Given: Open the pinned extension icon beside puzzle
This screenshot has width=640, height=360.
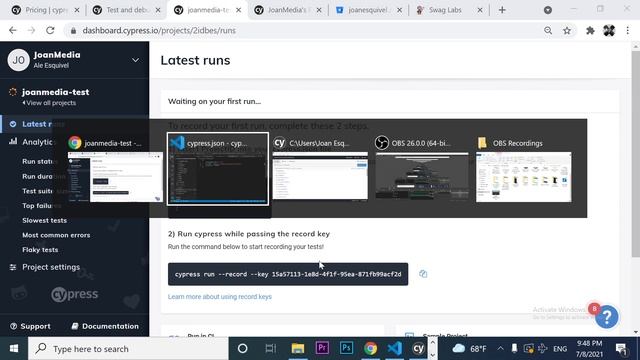Looking at the screenshot, I should tap(609, 31).
